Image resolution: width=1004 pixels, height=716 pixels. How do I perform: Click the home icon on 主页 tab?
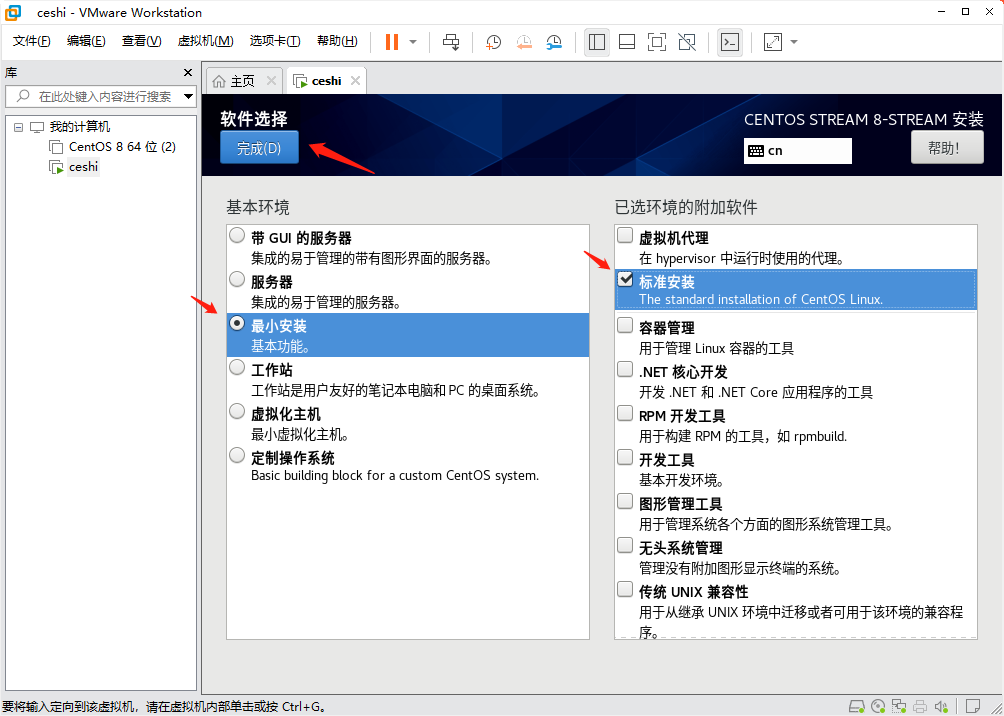[x=219, y=81]
